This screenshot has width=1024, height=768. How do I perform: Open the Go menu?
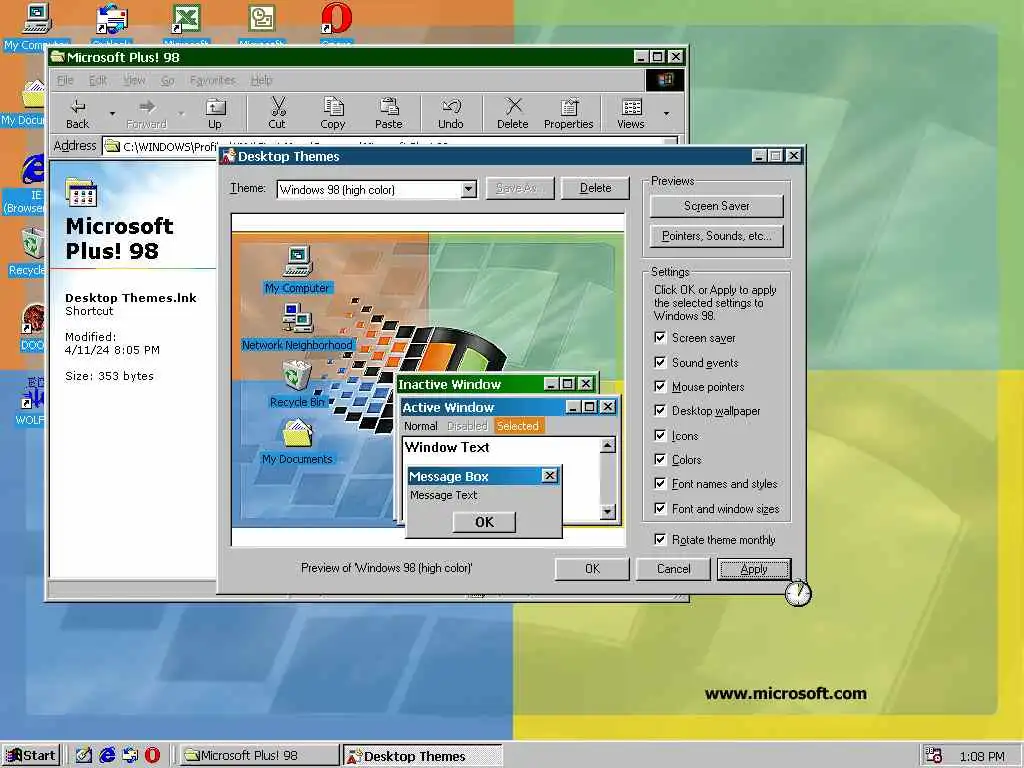coord(168,80)
